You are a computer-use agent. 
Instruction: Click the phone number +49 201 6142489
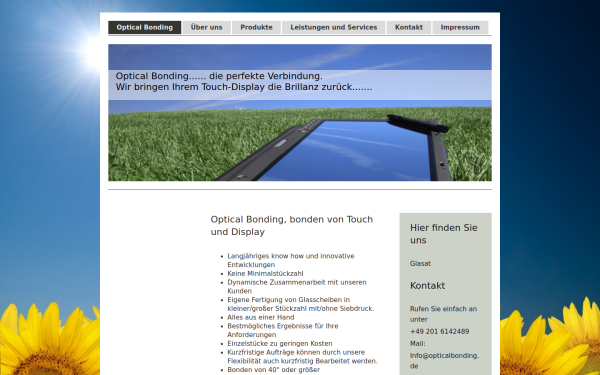pyautogui.click(x=439, y=331)
